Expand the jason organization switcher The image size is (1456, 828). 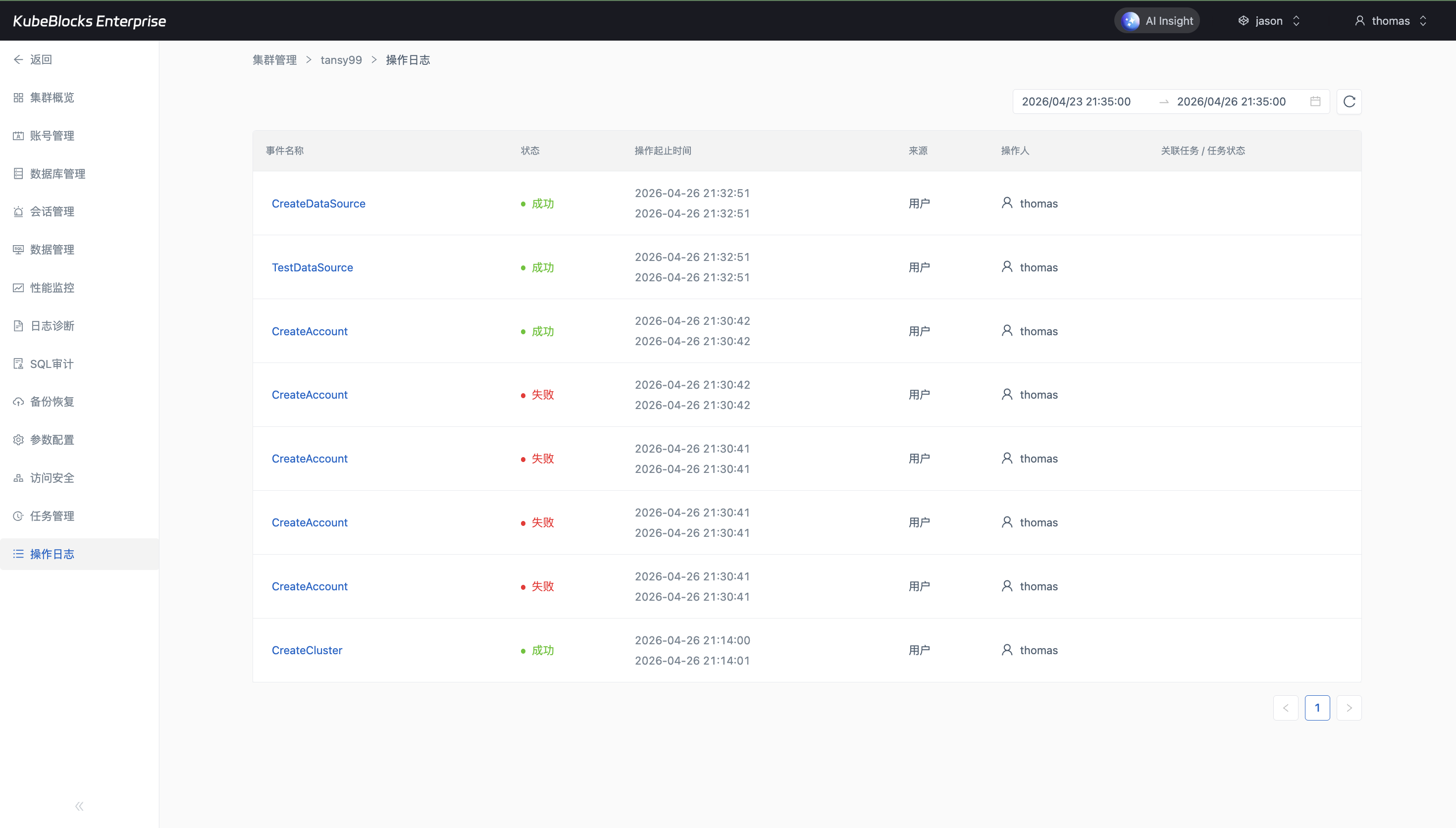click(x=1269, y=21)
